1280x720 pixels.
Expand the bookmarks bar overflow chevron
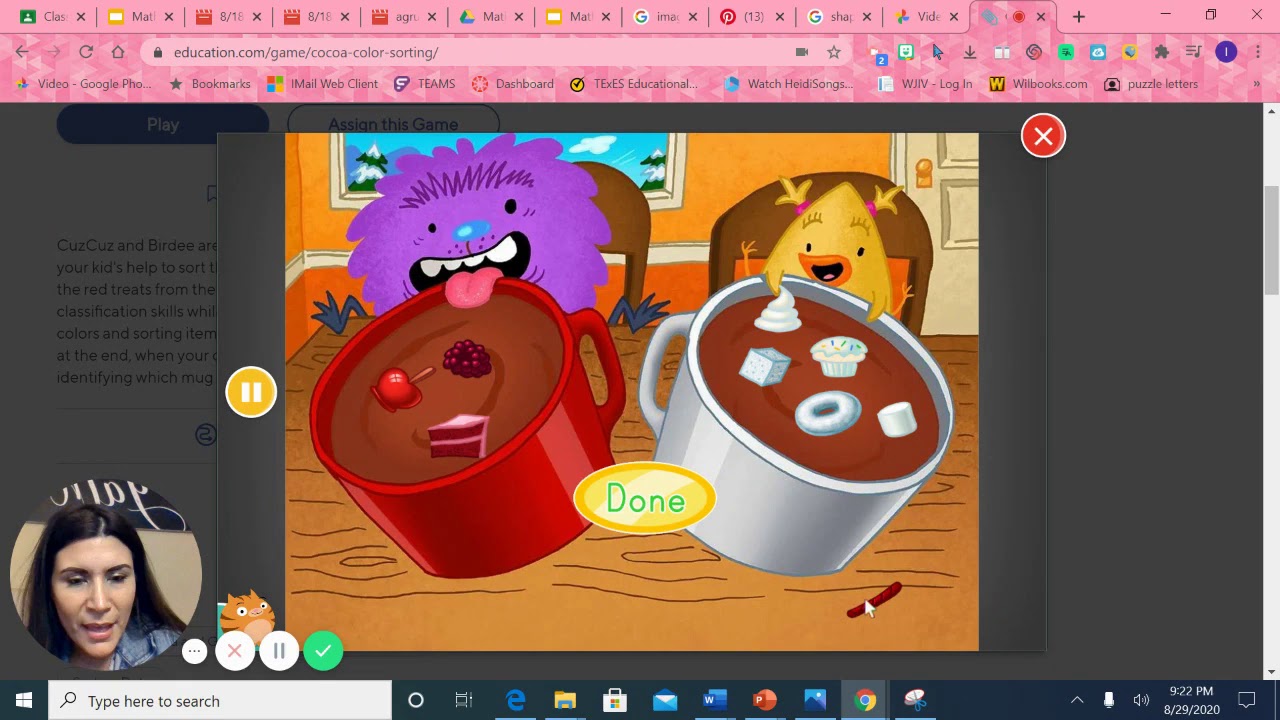click(1257, 84)
